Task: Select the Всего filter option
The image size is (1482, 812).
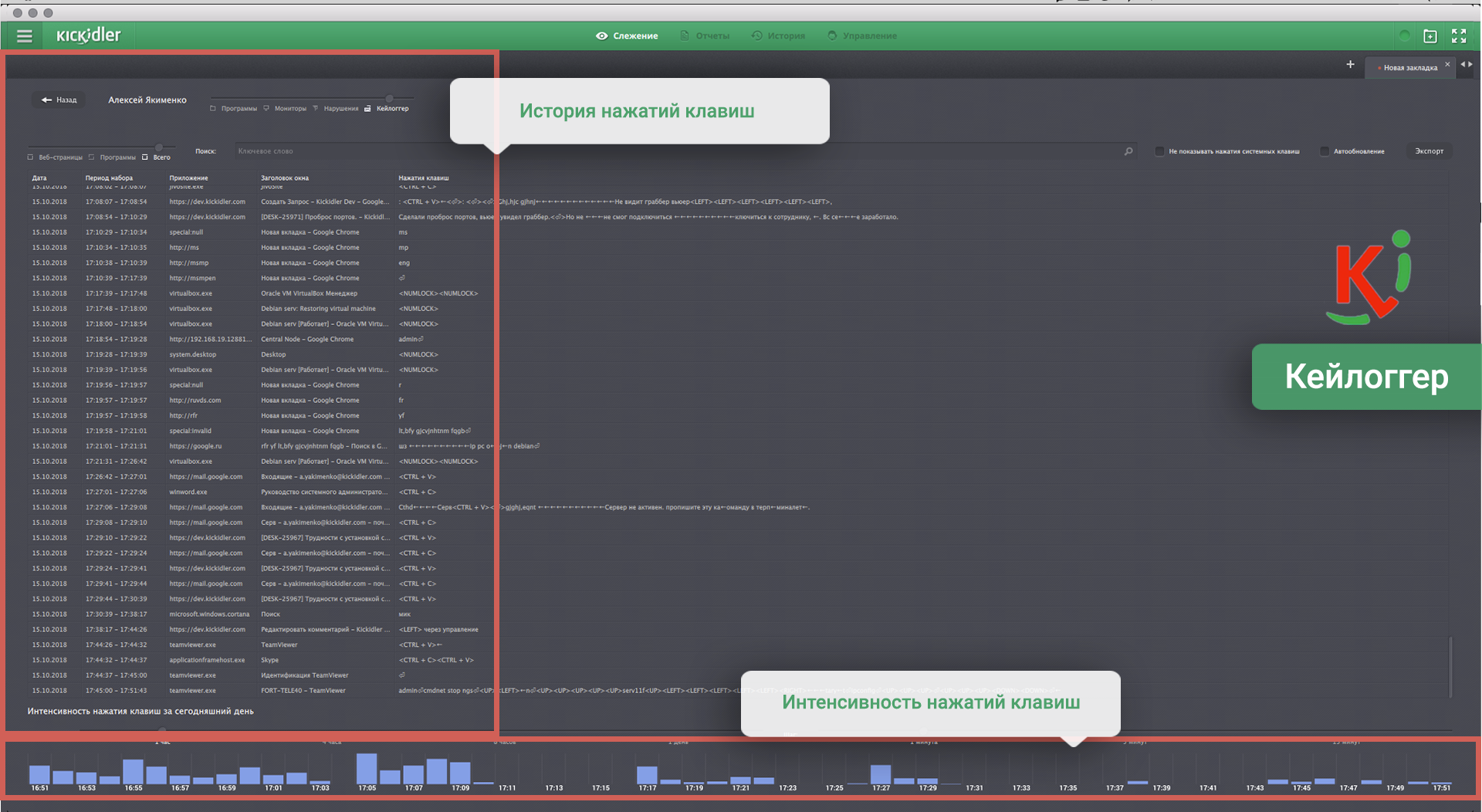Action: pyautogui.click(x=156, y=157)
